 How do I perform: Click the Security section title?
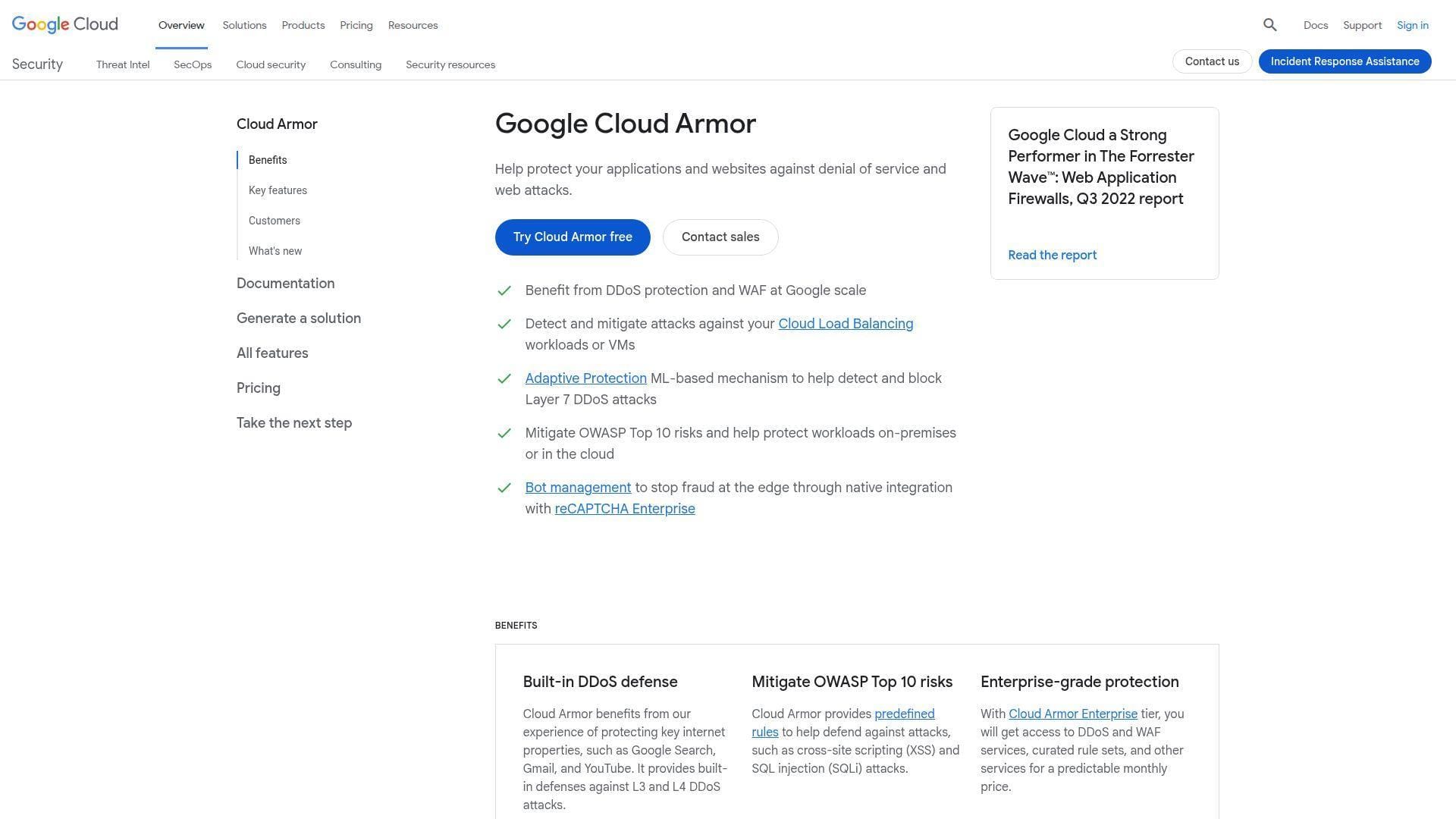pyautogui.click(x=37, y=64)
